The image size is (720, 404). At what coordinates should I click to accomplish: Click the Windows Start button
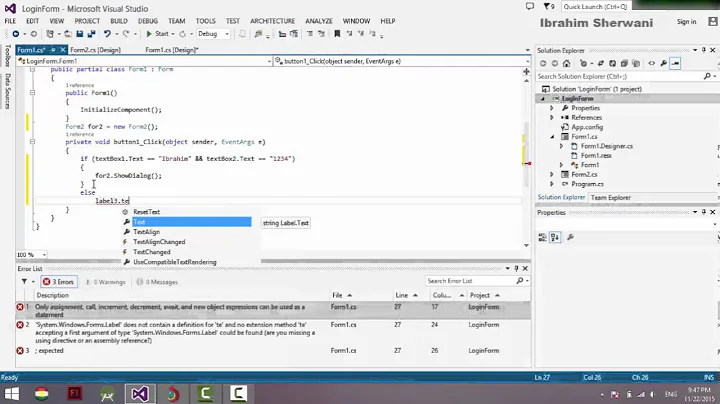coord(11,394)
